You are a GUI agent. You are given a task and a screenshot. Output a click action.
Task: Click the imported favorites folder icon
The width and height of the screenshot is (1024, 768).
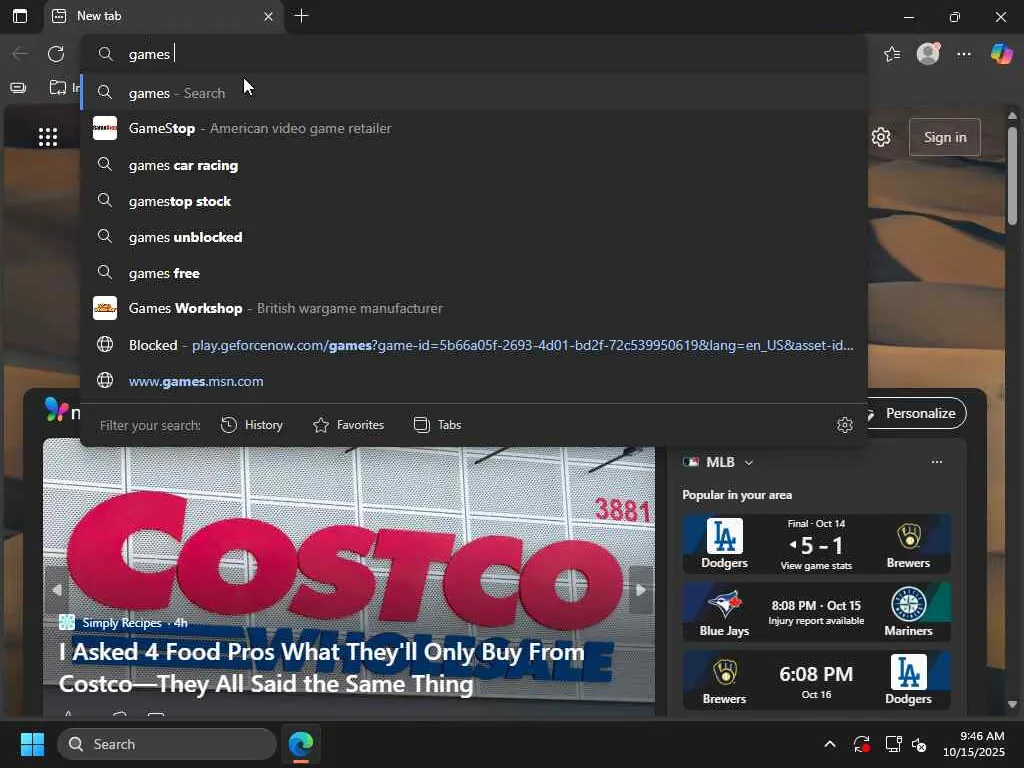[x=58, y=88]
